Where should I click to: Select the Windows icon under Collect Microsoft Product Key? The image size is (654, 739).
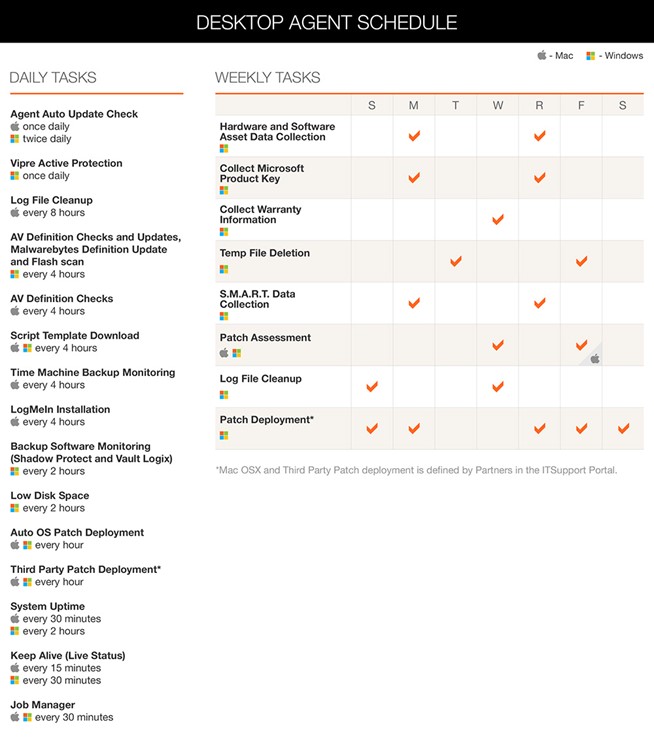coord(224,190)
